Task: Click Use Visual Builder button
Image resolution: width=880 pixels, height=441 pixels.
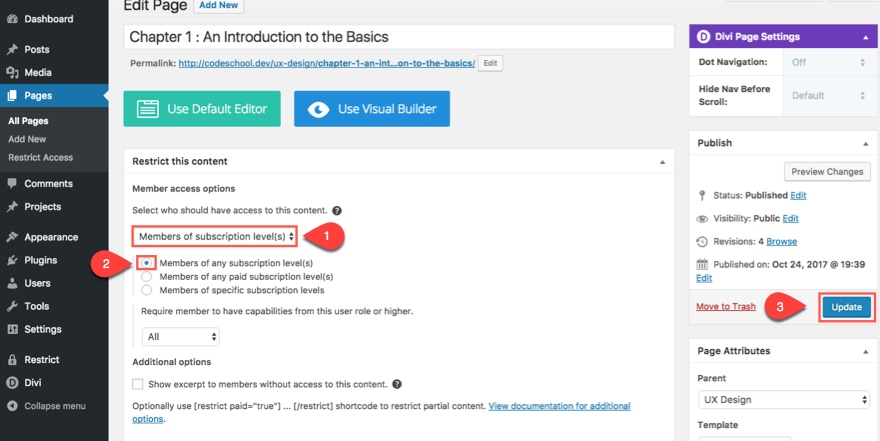Action: [x=372, y=109]
